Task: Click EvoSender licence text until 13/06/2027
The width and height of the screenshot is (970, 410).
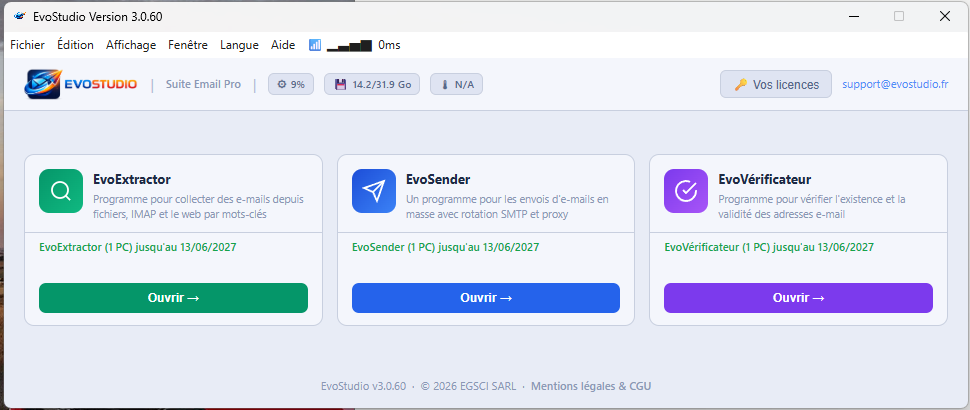Action: [x=445, y=247]
